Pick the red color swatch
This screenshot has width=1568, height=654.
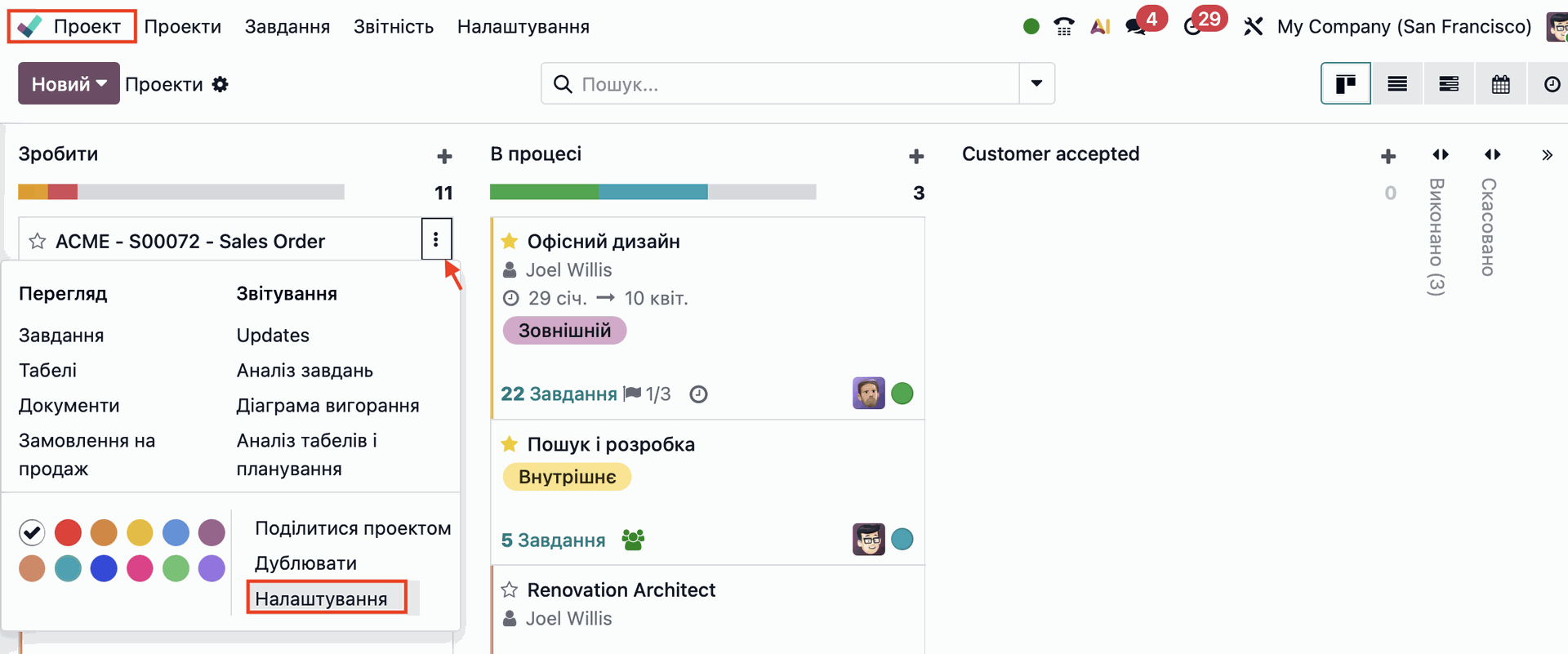(x=68, y=532)
